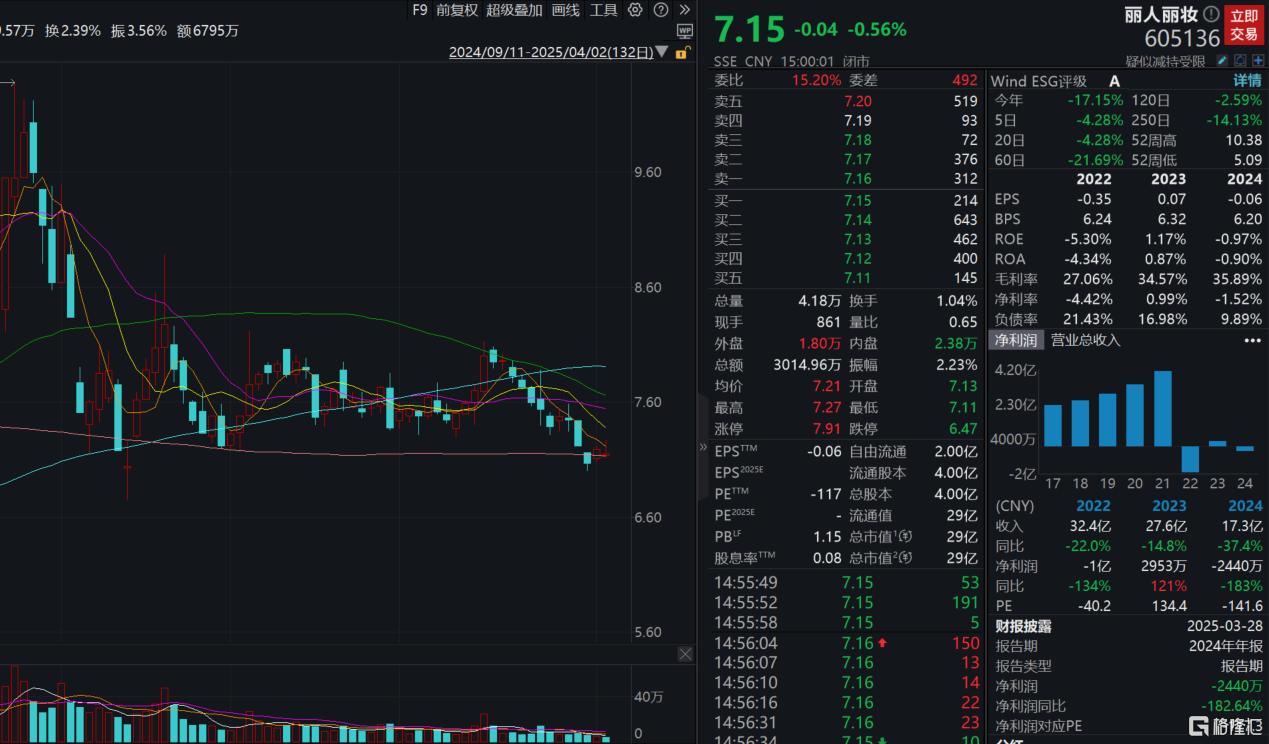Open the F9 deep-data menu
The image size is (1269, 744).
pyautogui.click(x=419, y=10)
